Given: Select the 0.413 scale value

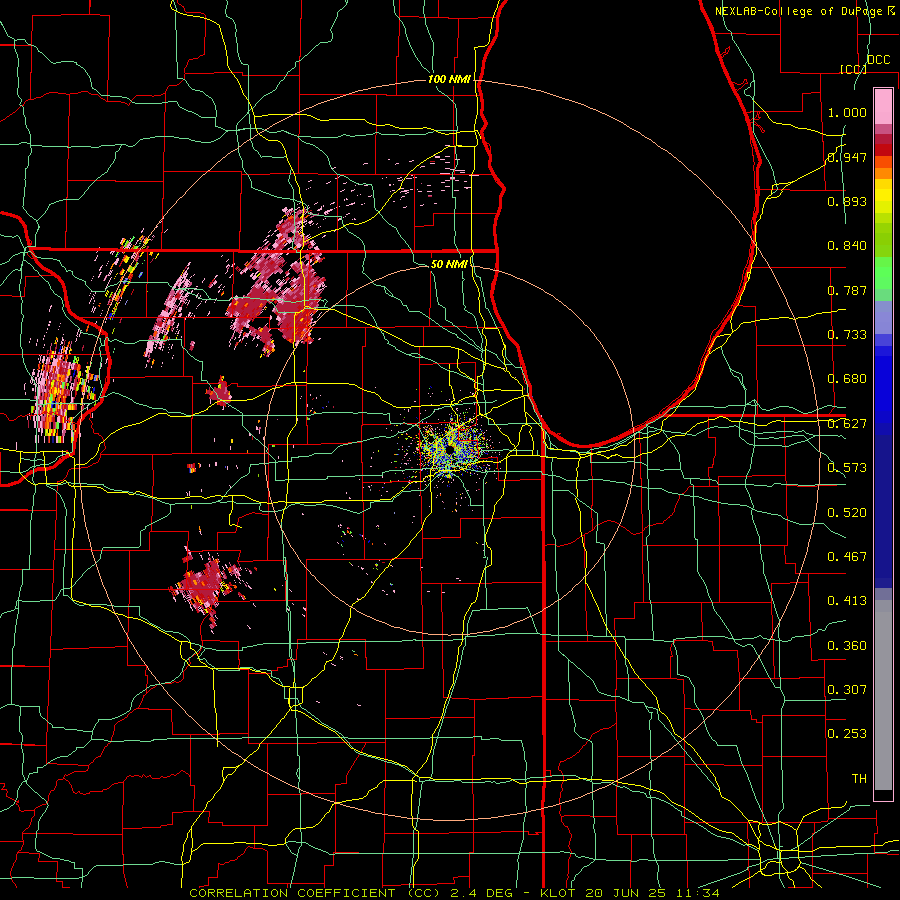Looking at the screenshot, I should (847, 601).
